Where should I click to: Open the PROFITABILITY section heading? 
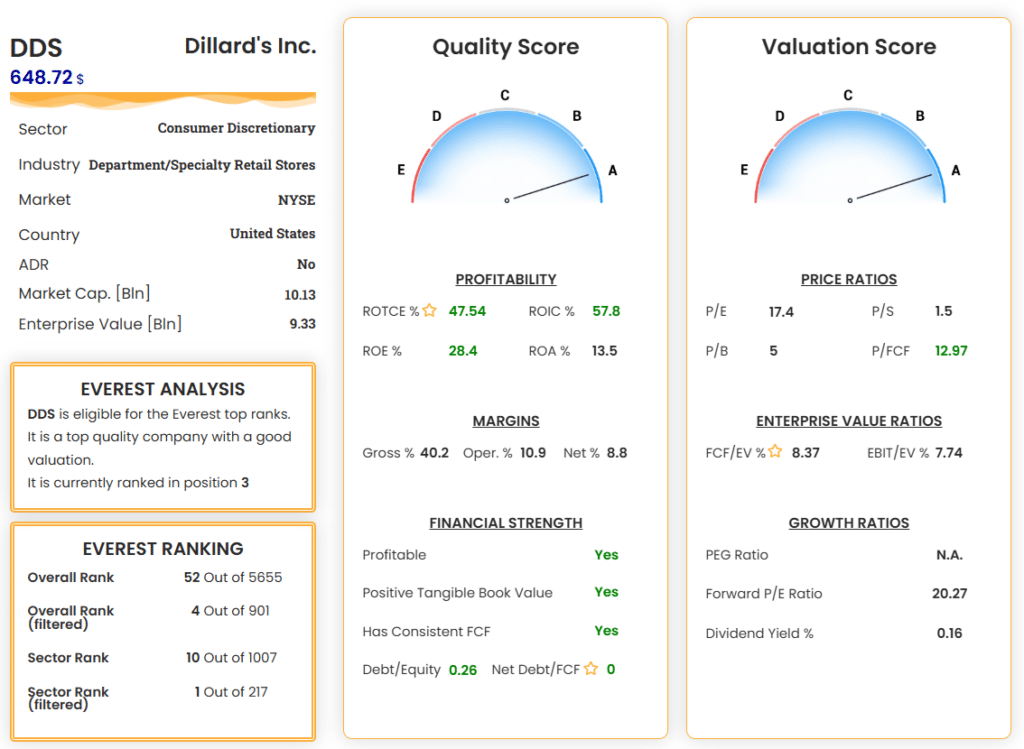(506, 279)
